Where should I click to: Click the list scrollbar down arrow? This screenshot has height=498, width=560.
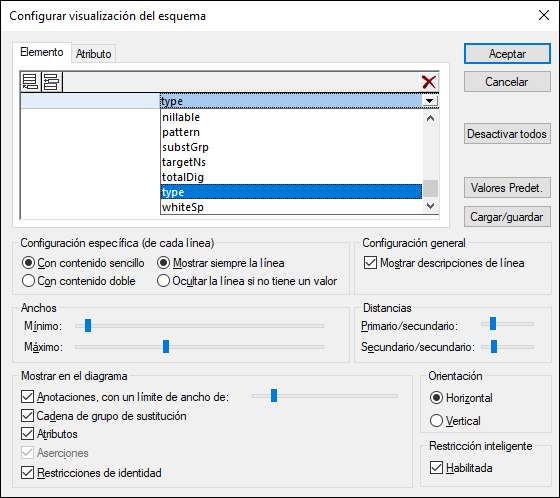[x=431, y=206]
